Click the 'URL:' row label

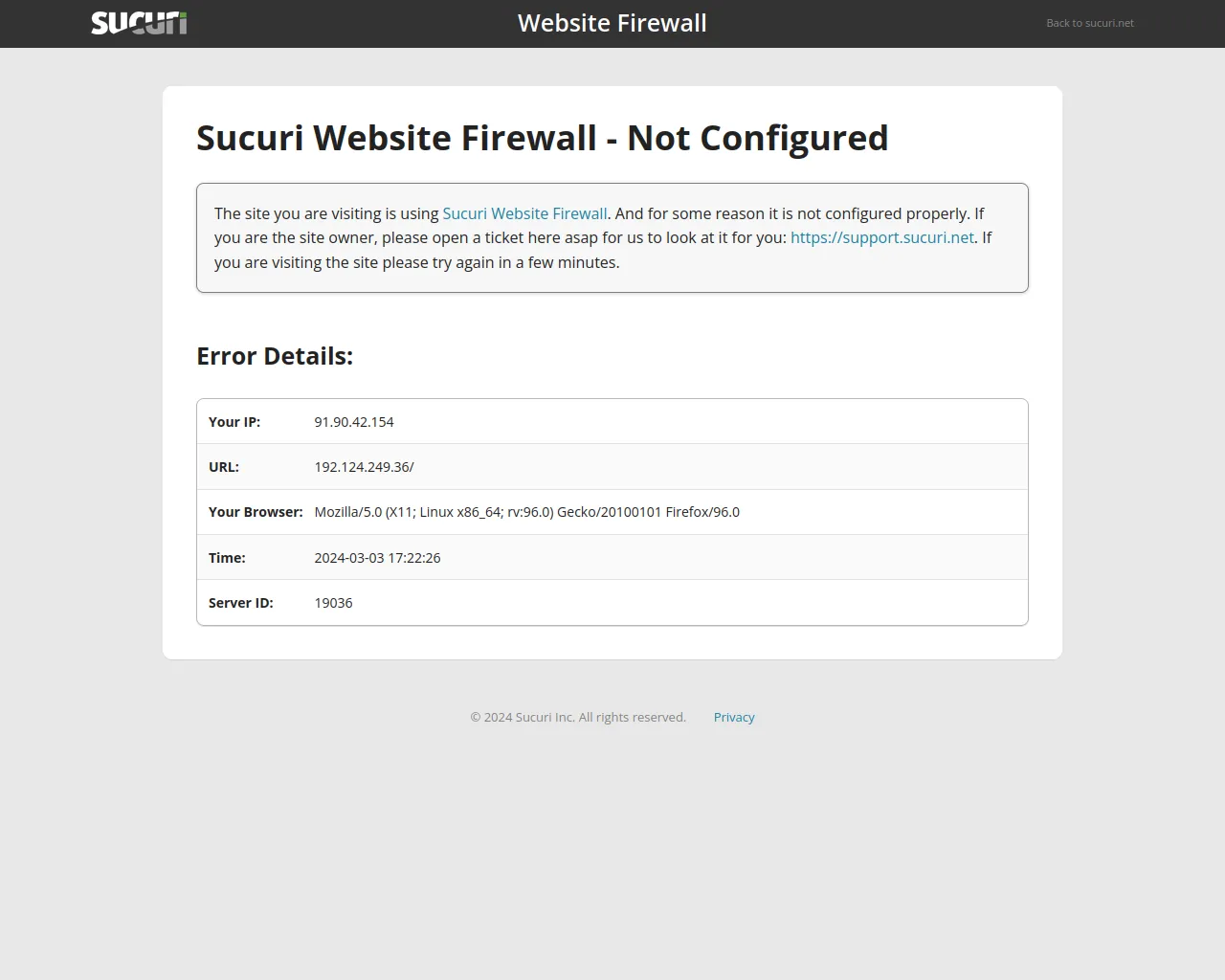(224, 467)
